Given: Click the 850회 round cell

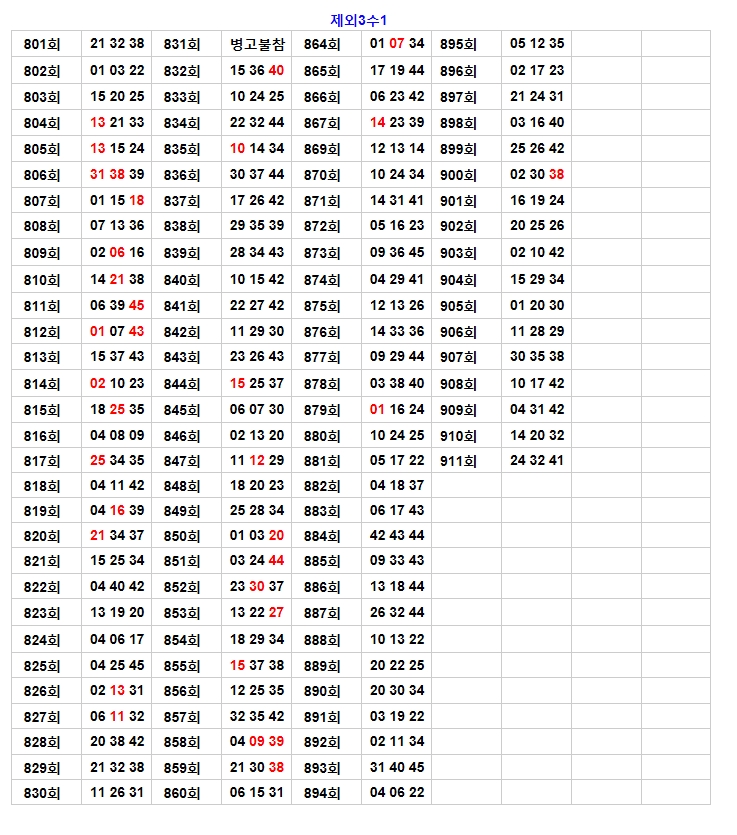Looking at the screenshot, I should (182, 535).
